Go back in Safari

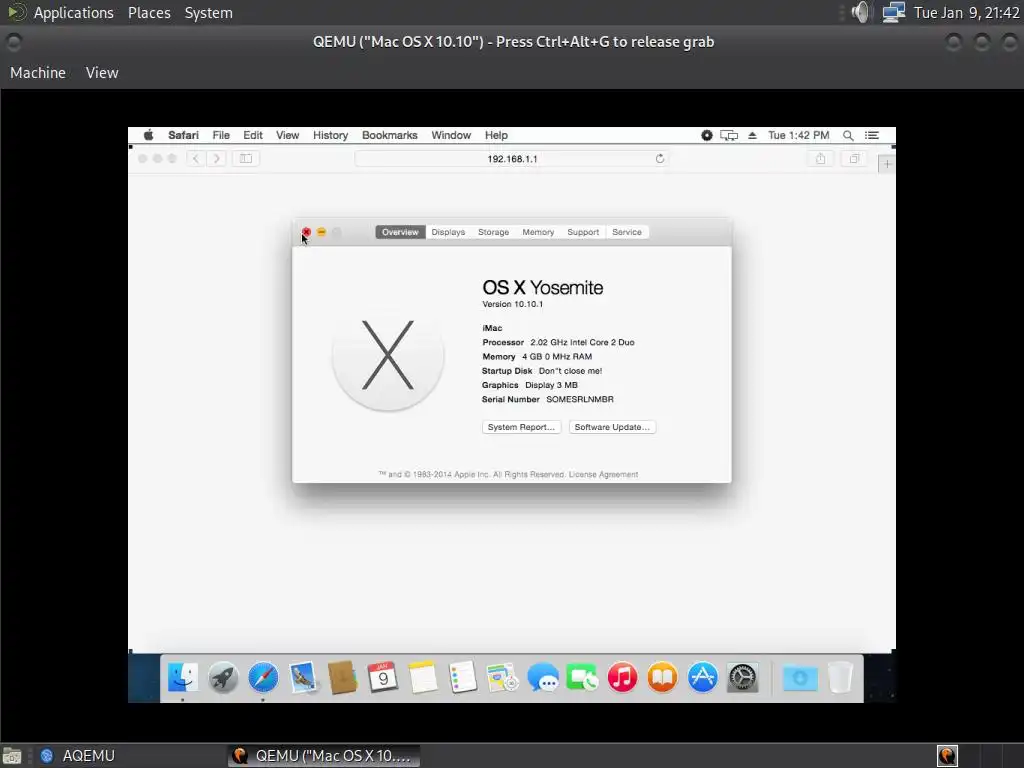point(195,159)
